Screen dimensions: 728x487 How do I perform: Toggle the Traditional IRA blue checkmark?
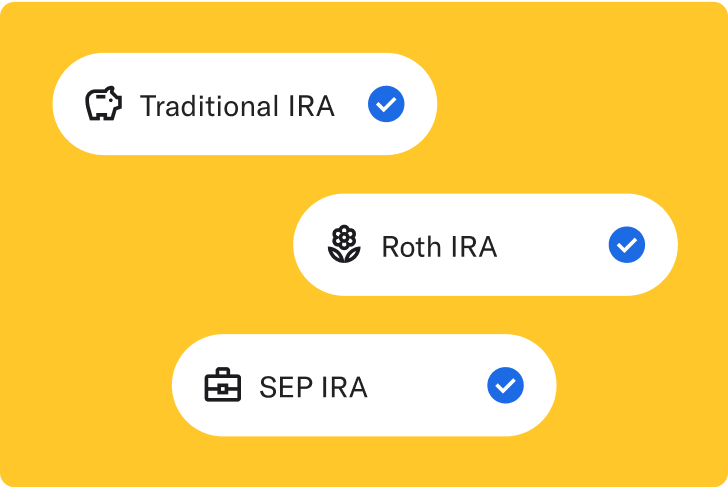click(x=386, y=104)
